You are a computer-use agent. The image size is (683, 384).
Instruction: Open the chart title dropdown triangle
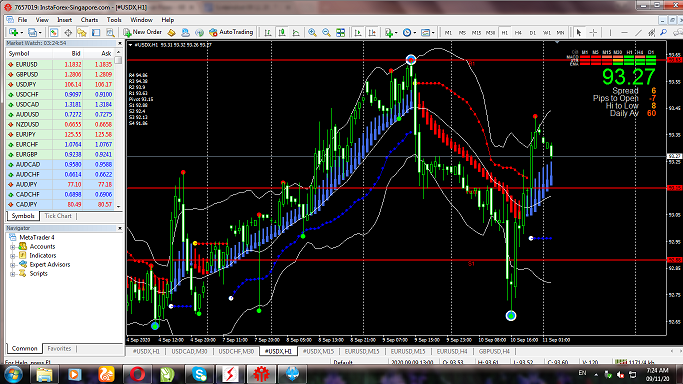tap(131, 45)
